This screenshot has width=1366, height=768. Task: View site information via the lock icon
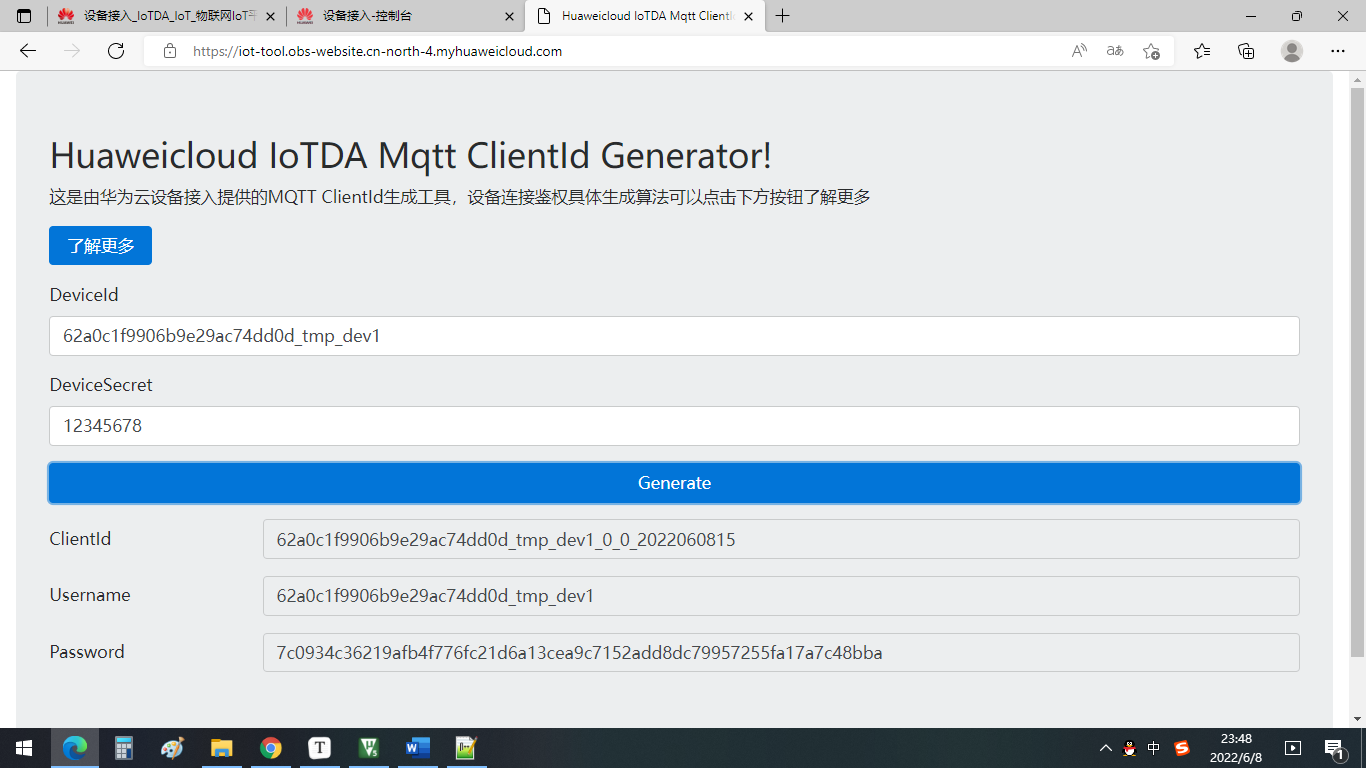(x=170, y=51)
